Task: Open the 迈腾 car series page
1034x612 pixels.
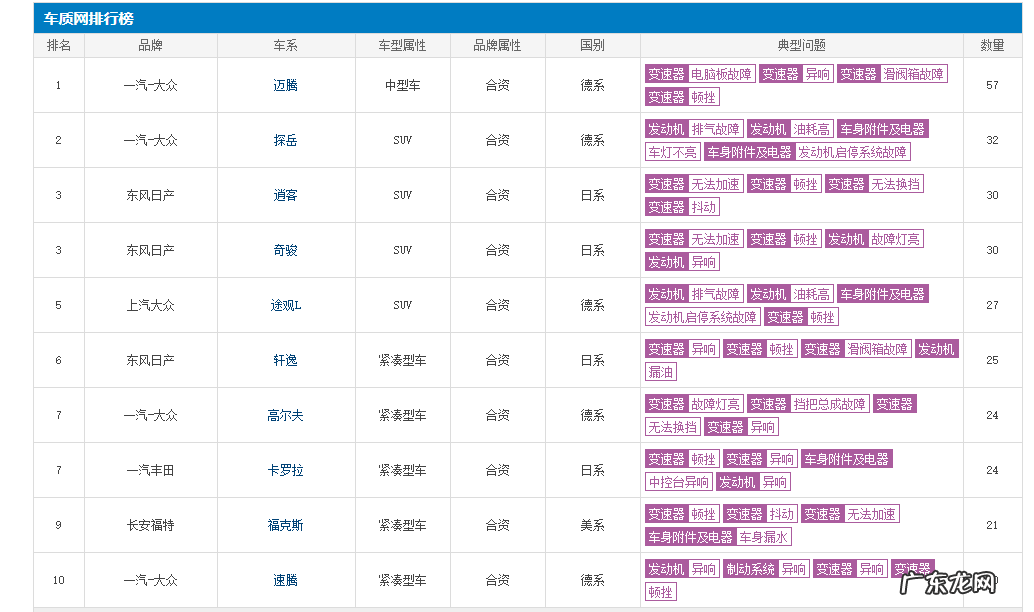Action: click(x=287, y=85)
